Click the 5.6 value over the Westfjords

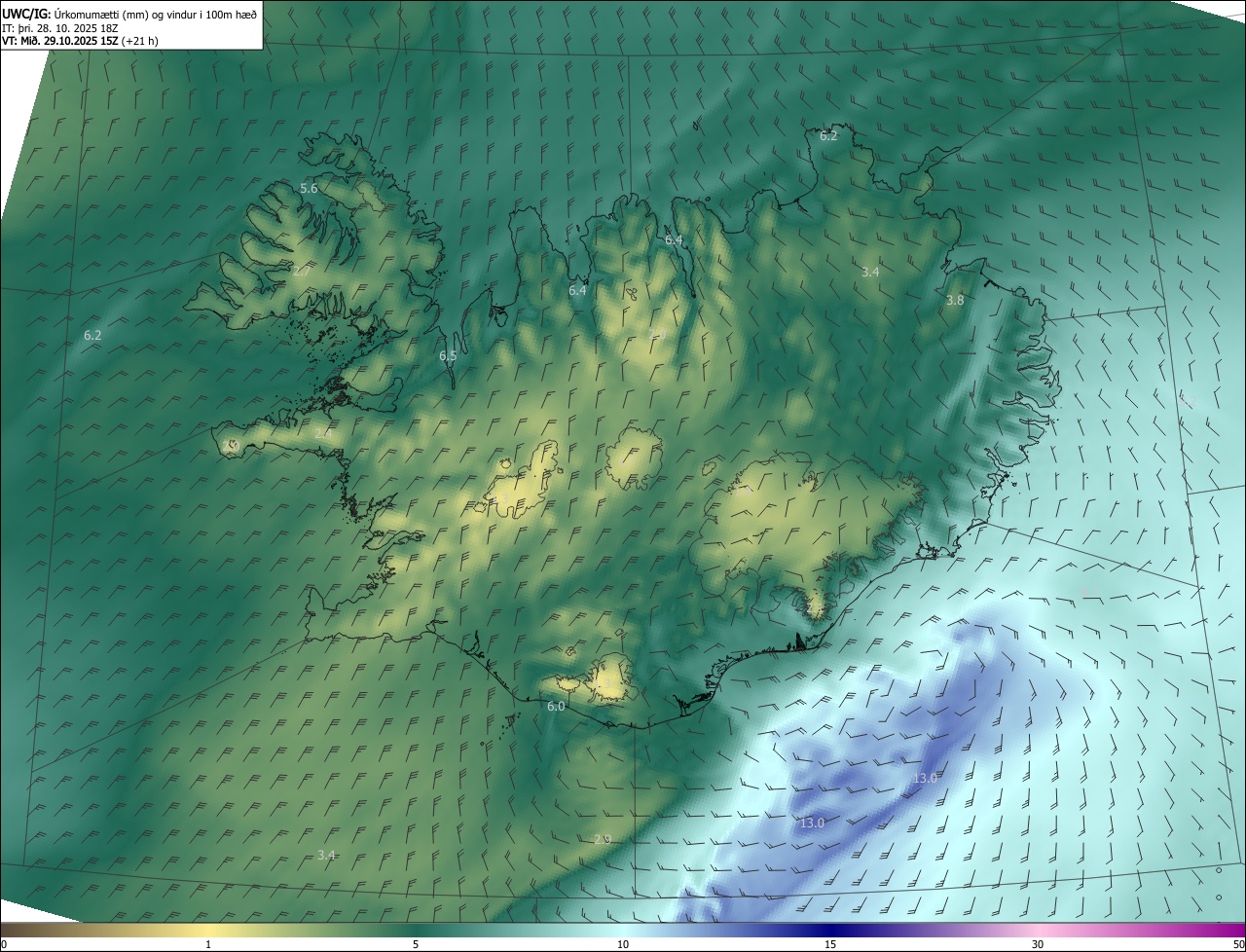coord(309,188)
